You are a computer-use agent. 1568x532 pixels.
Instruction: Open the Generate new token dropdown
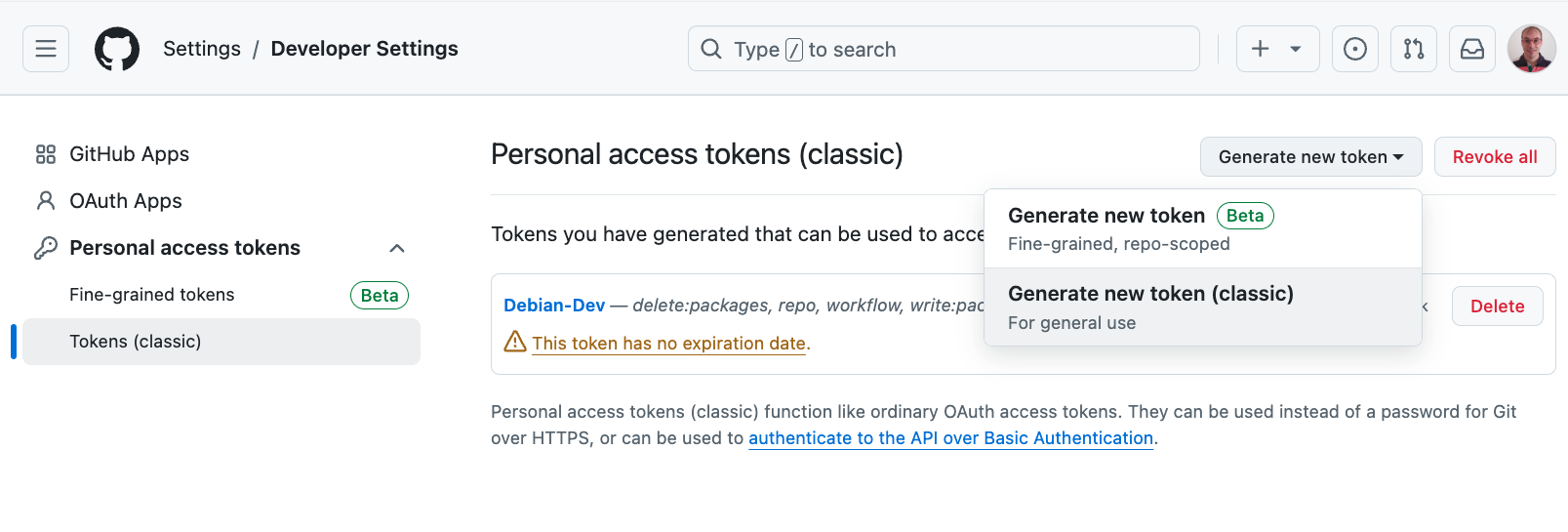click(1310, 157)
